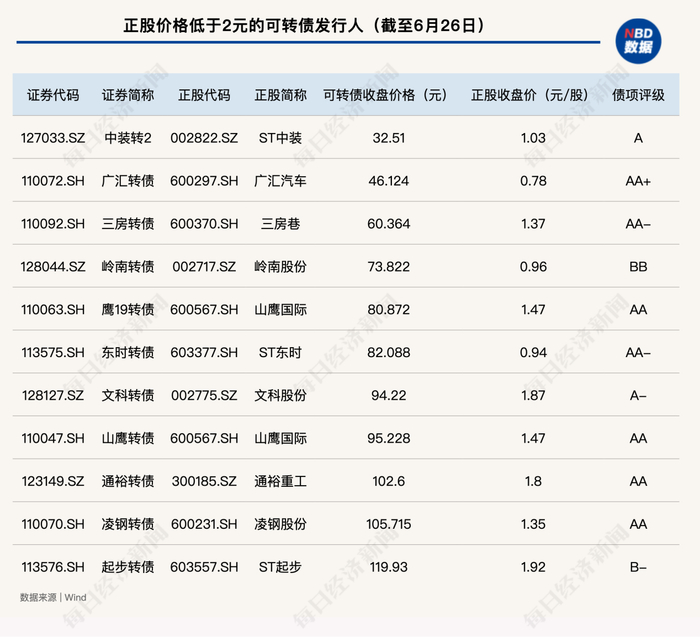700x637 pixels.
Task: Click stock name 通裕重工
Action: 280,481
